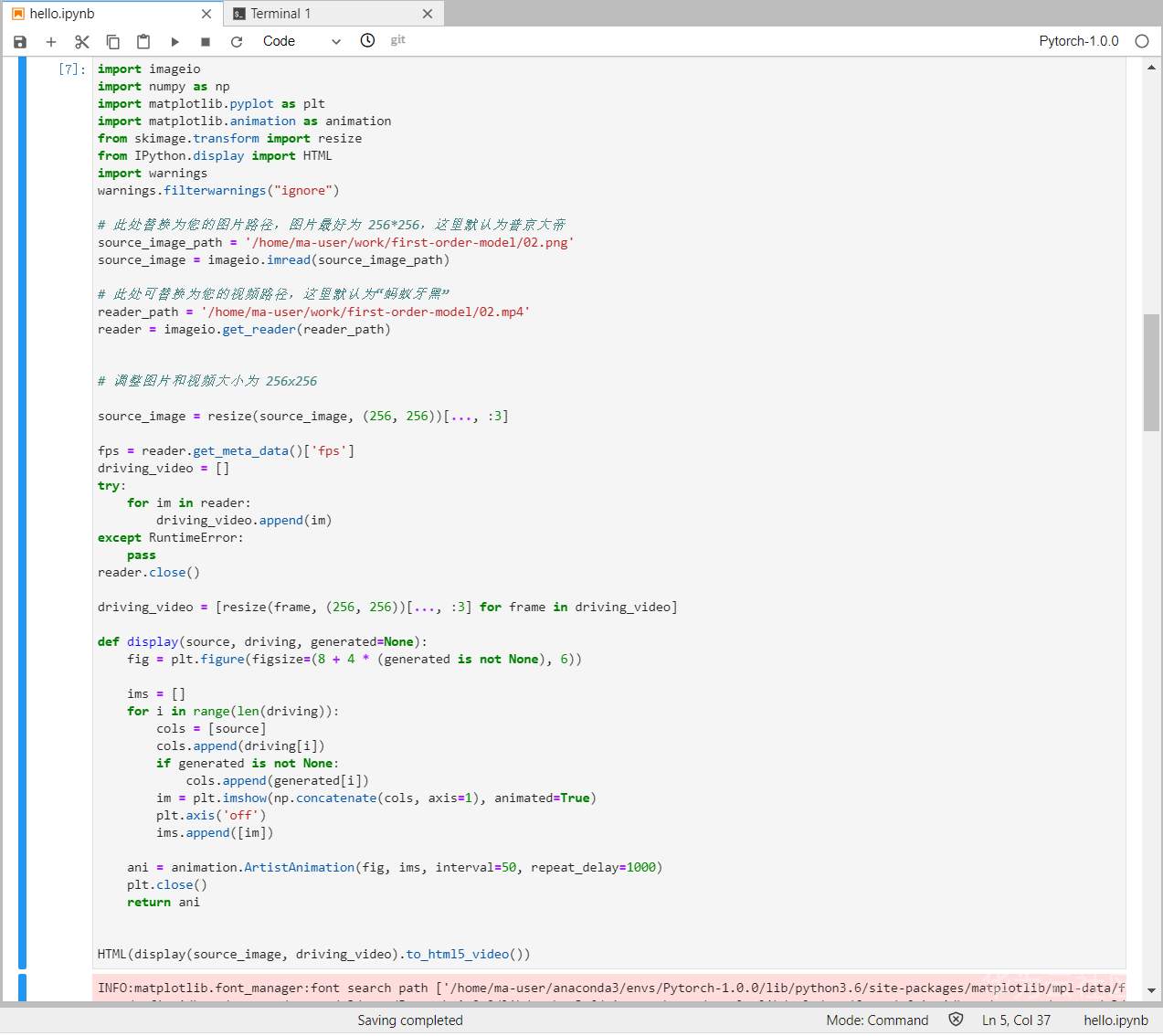The height and width of the screenshot is (1036, 1163).
Task: Switch to the hello.ipynb tab
Action: click(x=111, y=14)
